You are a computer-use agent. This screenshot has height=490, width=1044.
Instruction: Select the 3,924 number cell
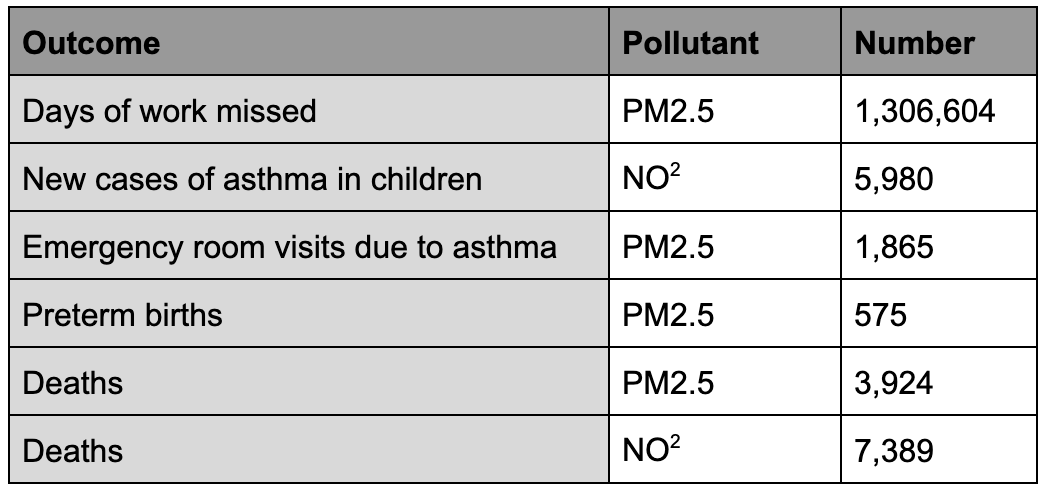(x=894, y=382)
